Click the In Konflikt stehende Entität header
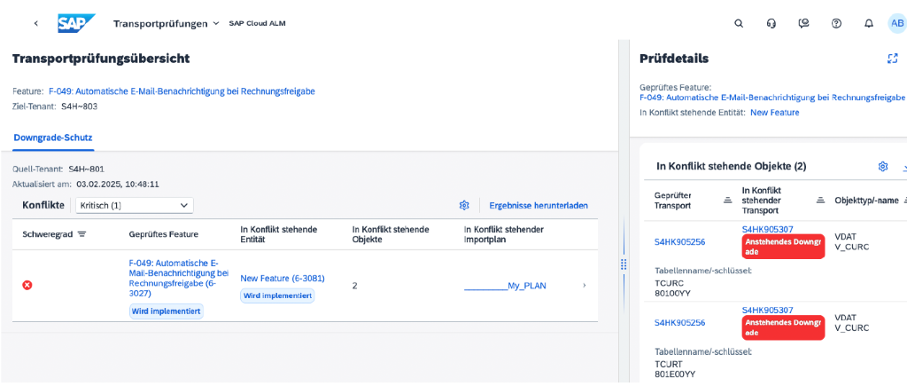 (279, 234)
